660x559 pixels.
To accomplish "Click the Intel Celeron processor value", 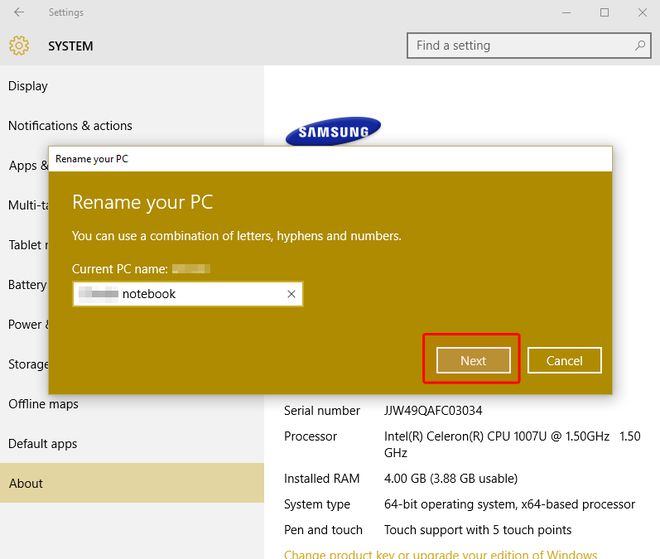I will pyautogui.click(x=512, y=444).
